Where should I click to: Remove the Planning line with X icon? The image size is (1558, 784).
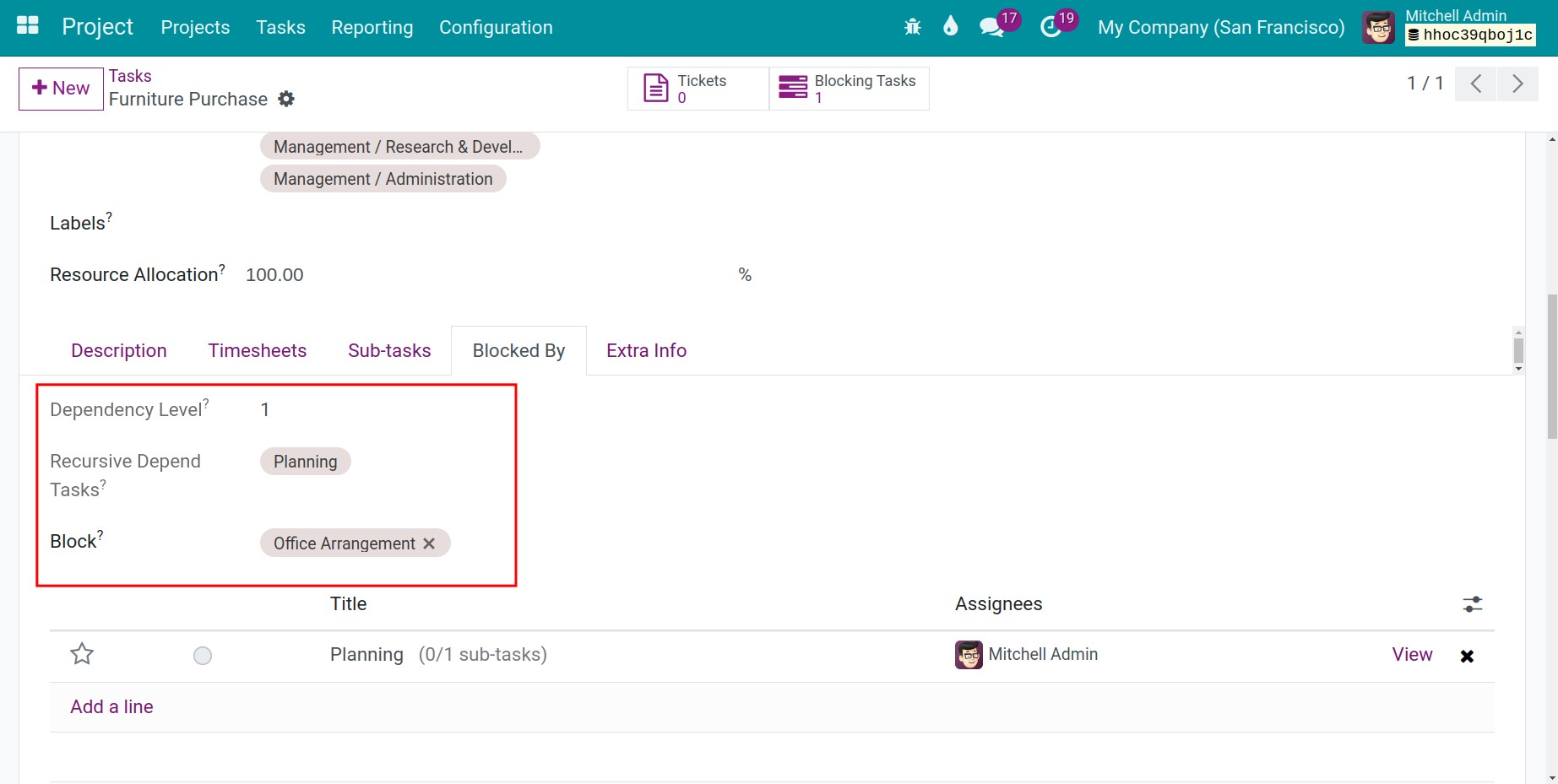(x=1467, y=656)
